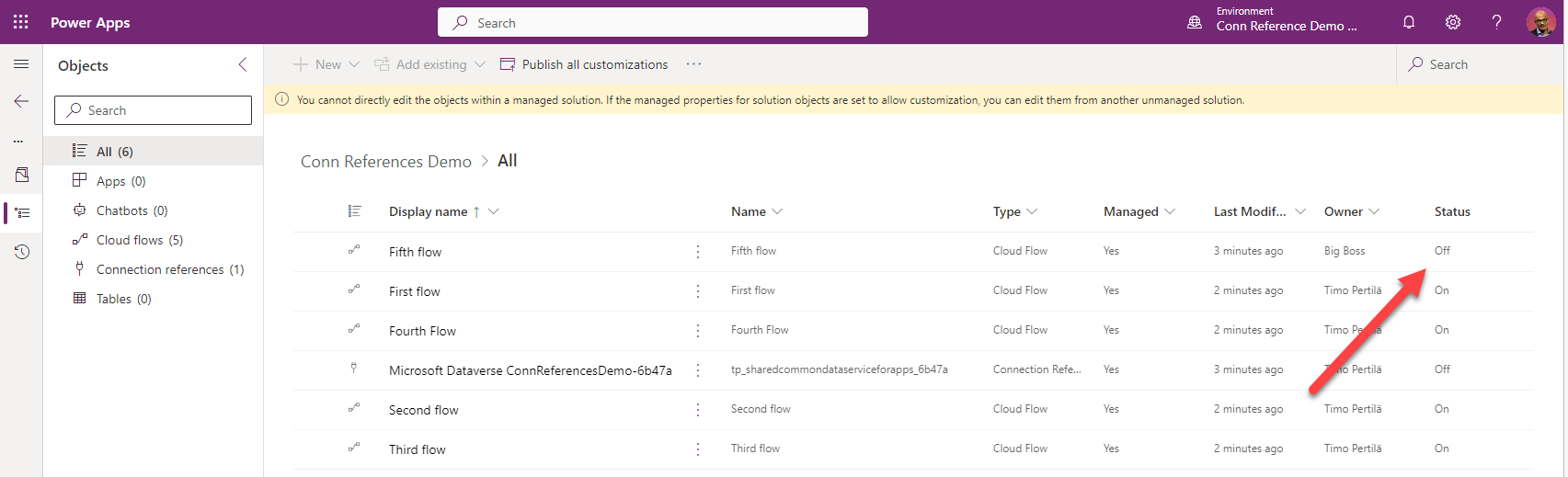Click Publish all customizations button
Screen dimensions: 1568x477
click(x=584, y=64)
